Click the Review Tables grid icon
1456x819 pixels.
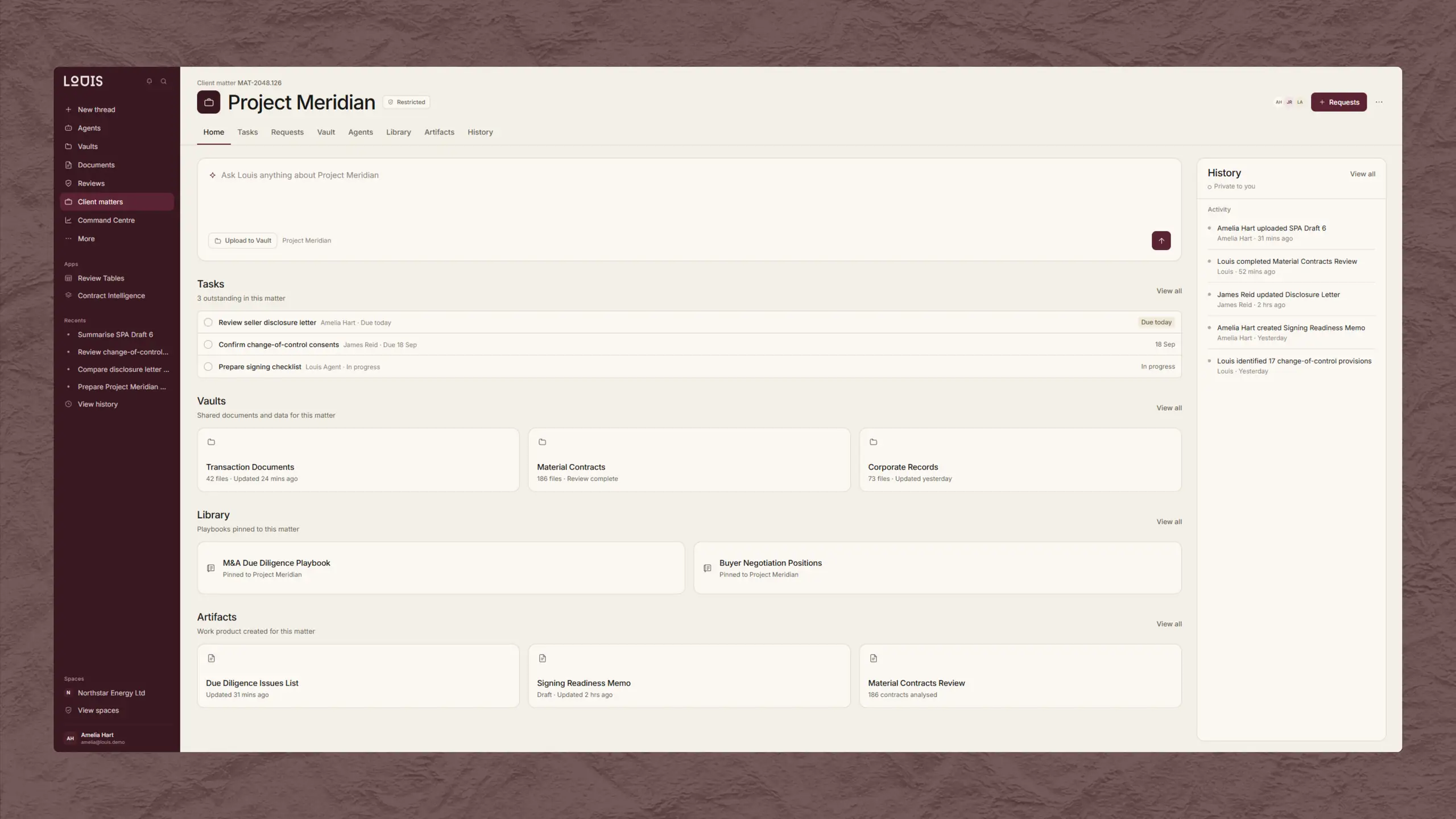coord(68,278)
